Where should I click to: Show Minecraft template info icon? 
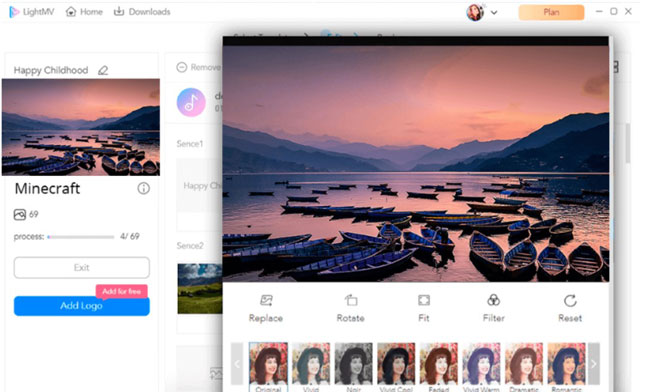143,189
